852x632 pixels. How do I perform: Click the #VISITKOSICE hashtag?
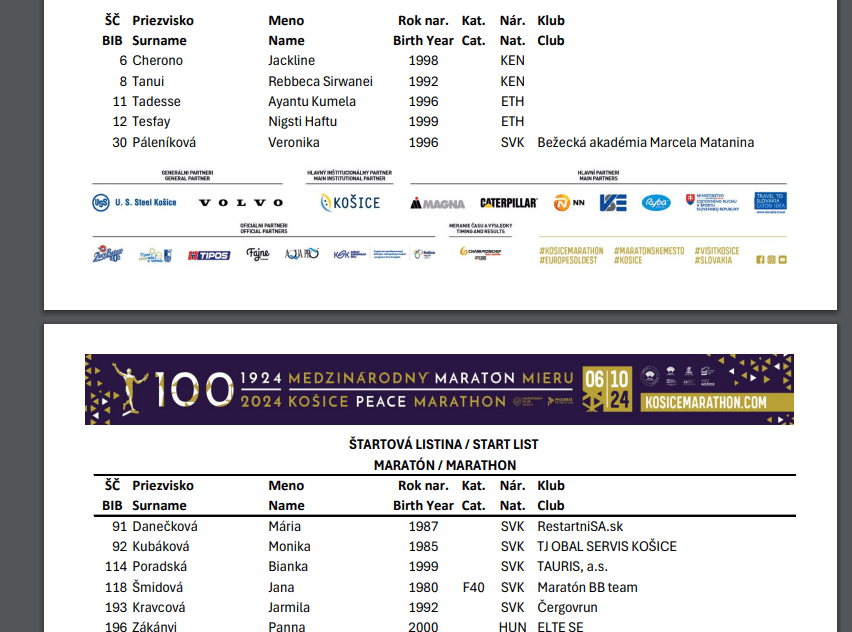point(717,250)
